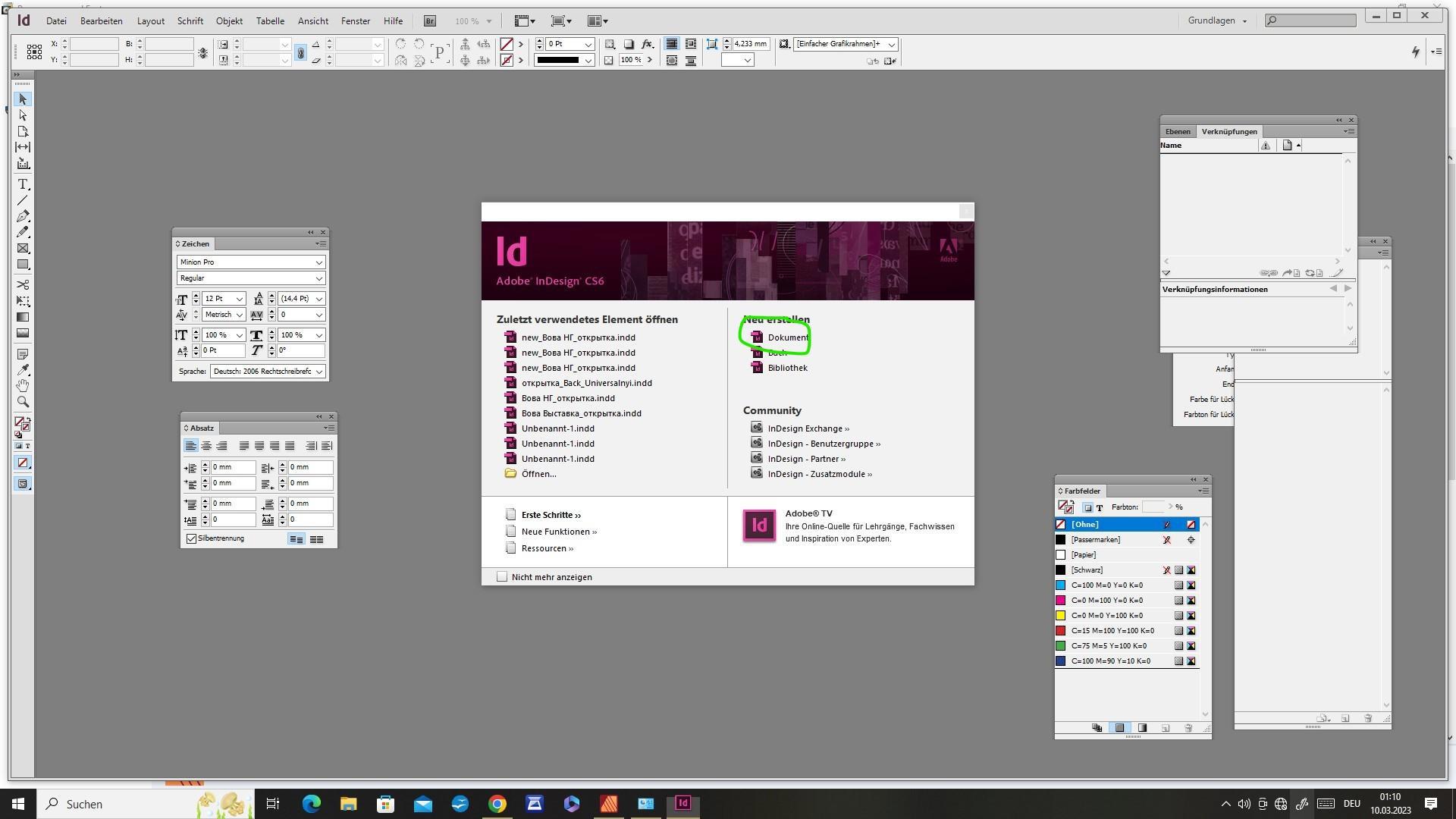Select the Type tool in toolbox
Viewport: 1456px width, 819px height.
(x=23, y=185)
